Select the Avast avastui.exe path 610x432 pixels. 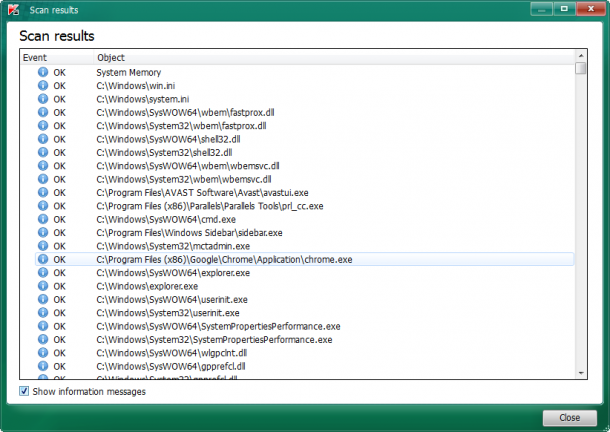pos(202,193)
